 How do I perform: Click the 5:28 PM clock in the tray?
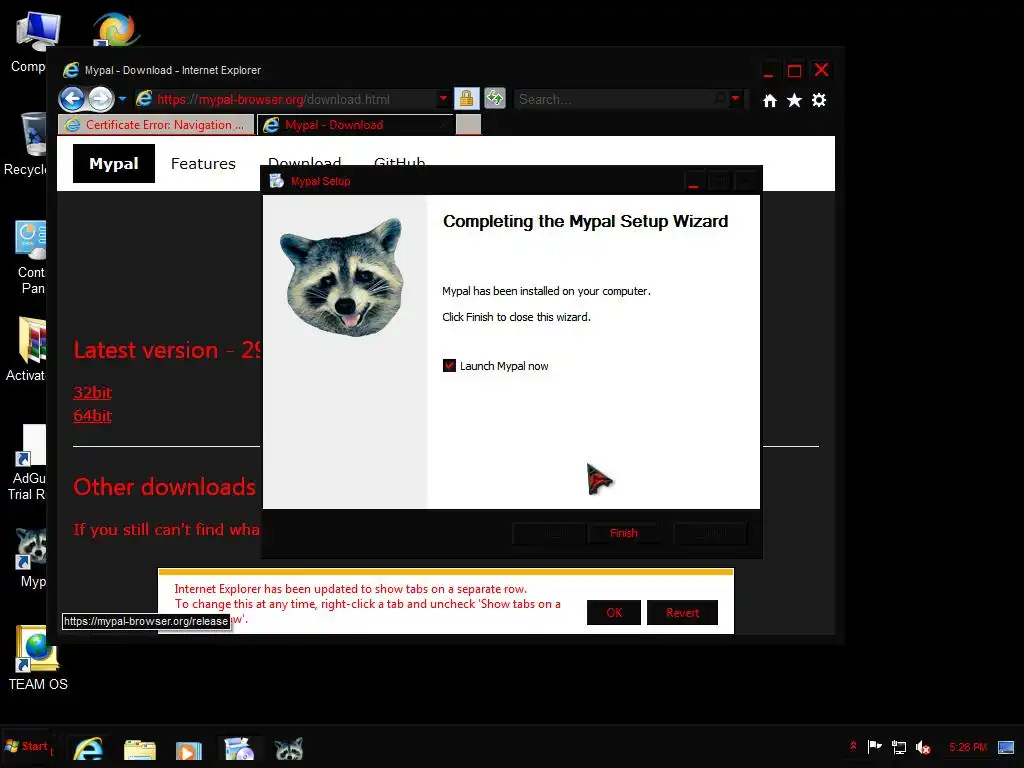[x=968, y=747]
